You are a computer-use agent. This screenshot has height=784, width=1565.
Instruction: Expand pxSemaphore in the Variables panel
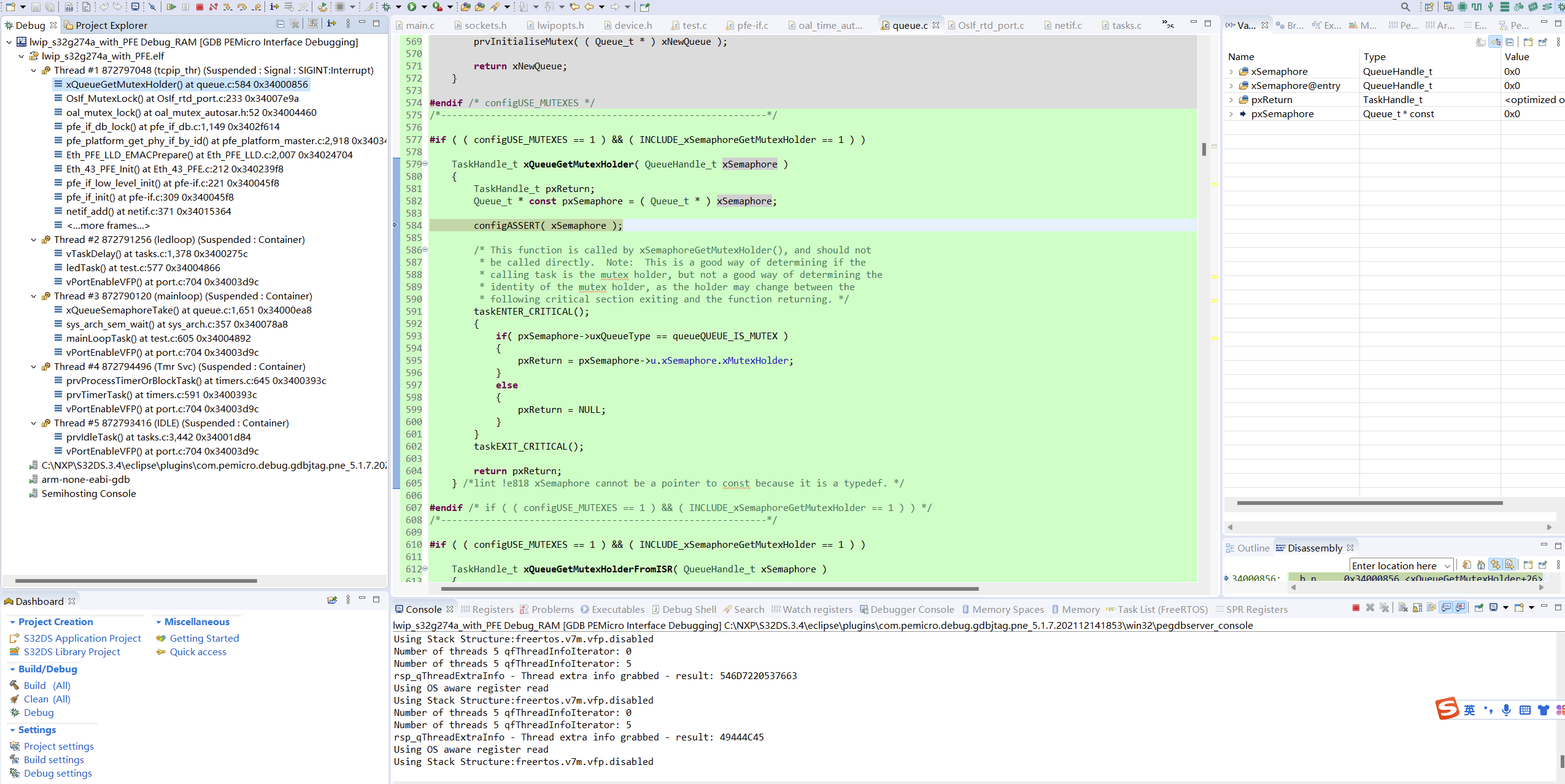coord(1232,113)
